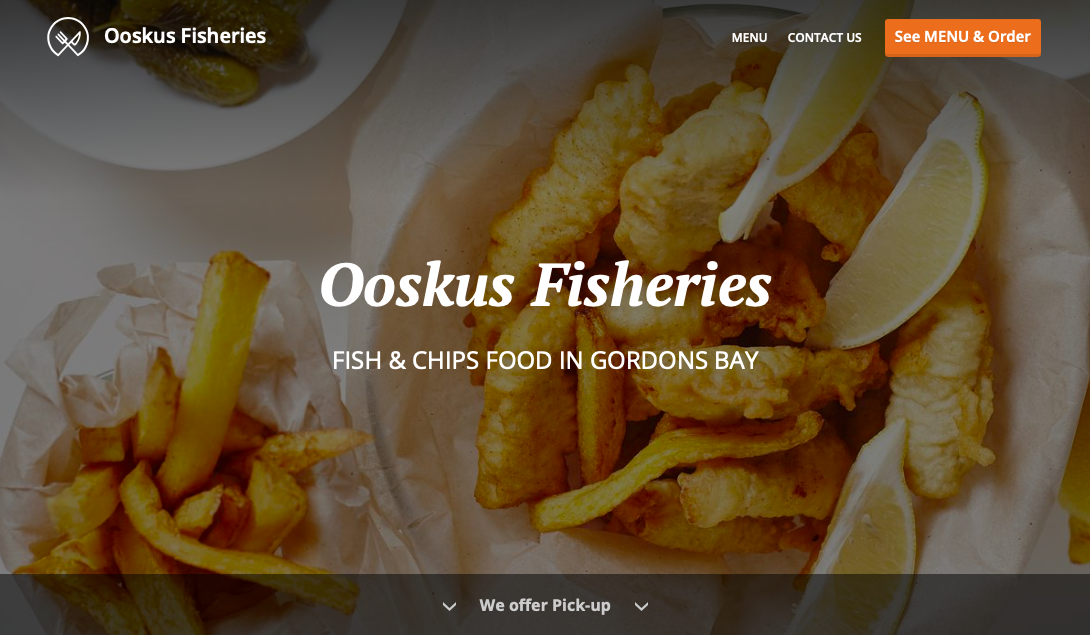This screenshot has height=635, width=1090.
Task: Click the crossed fork and knife logo icon
Action: tap(68, 36)
